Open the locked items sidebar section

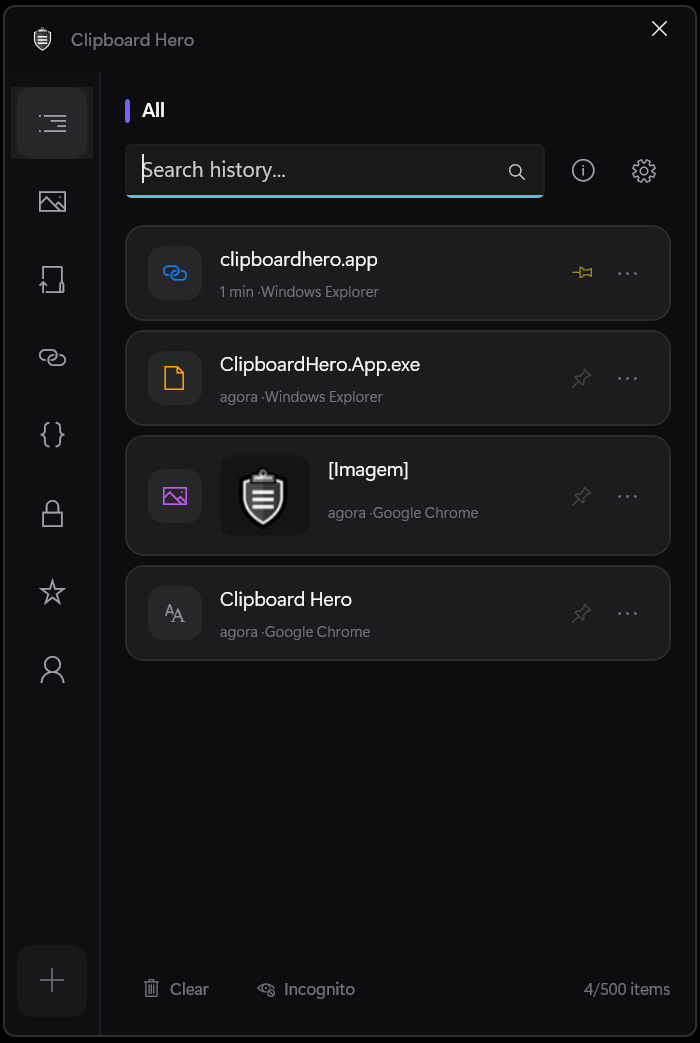(52, 514)
